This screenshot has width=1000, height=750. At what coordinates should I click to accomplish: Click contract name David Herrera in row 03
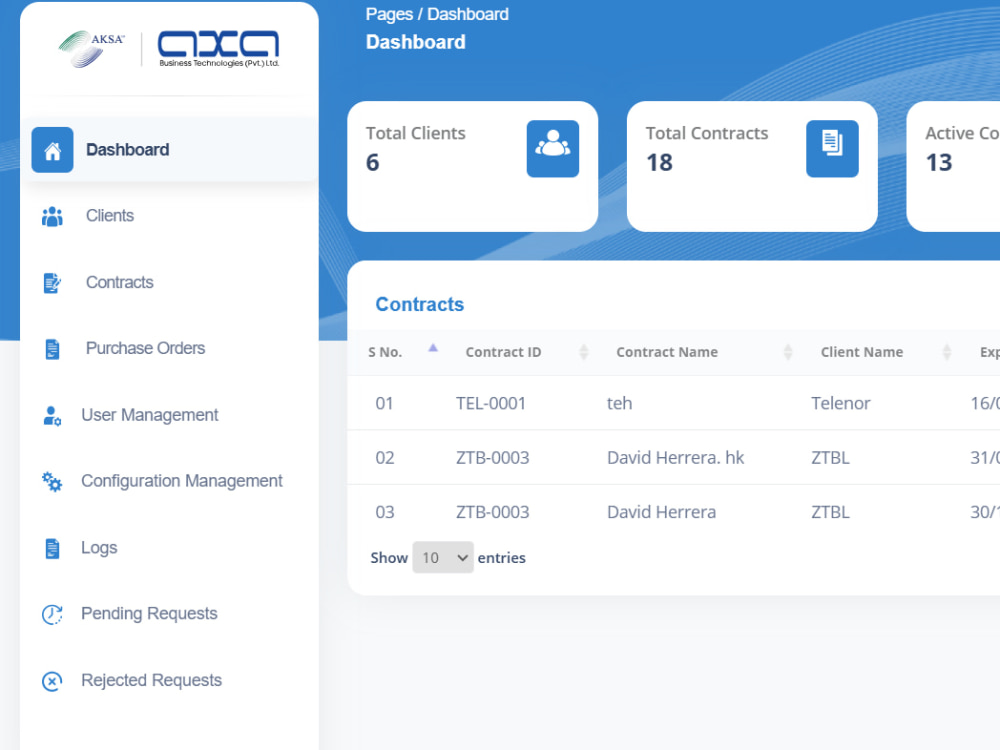(x=661, y=511)
